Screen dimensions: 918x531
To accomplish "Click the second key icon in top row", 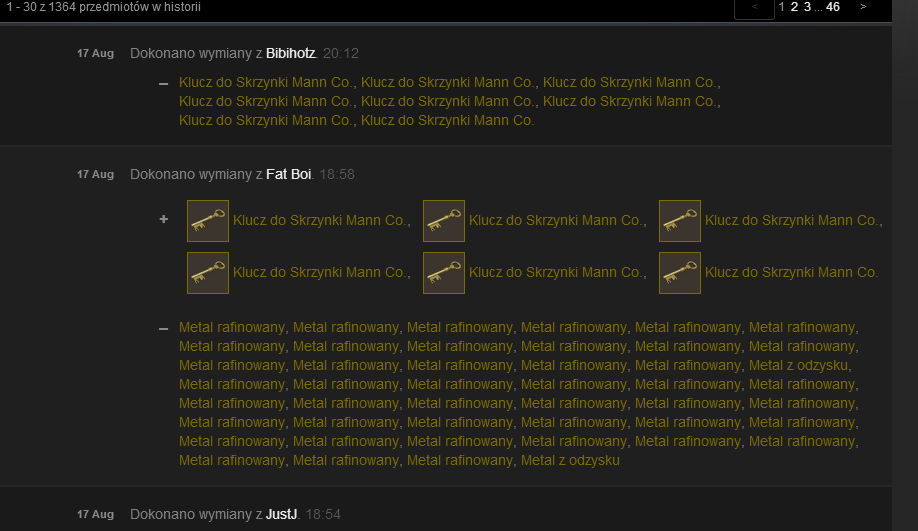I will (x=444, y=221).
